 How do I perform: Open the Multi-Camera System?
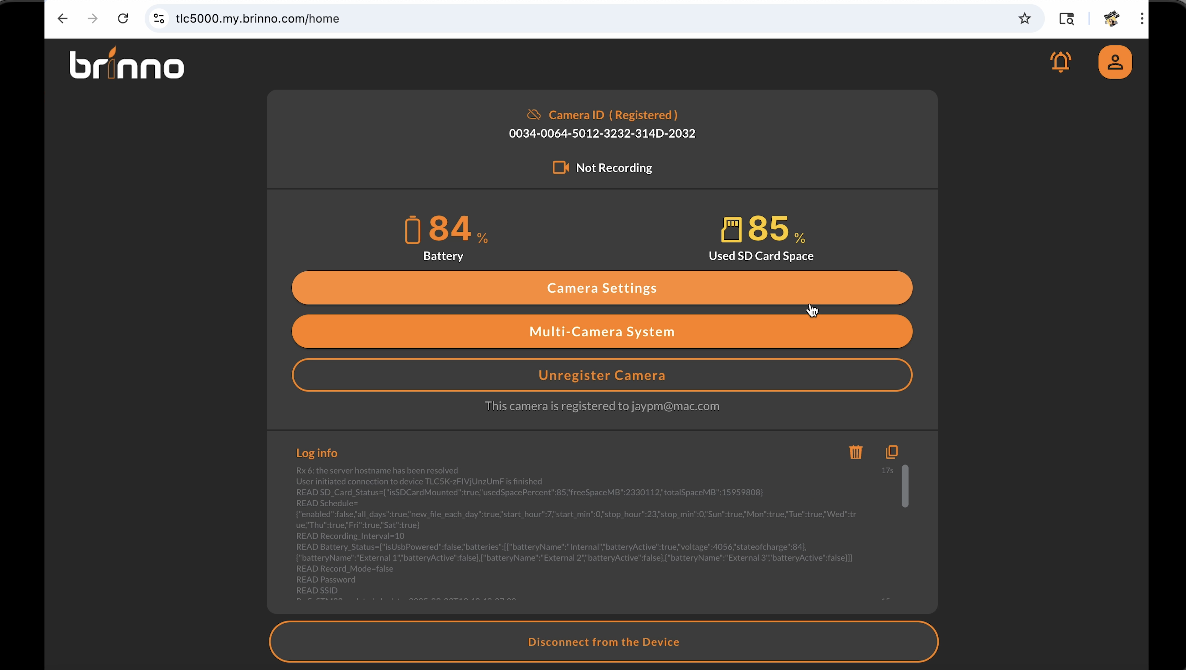(602, 332)
